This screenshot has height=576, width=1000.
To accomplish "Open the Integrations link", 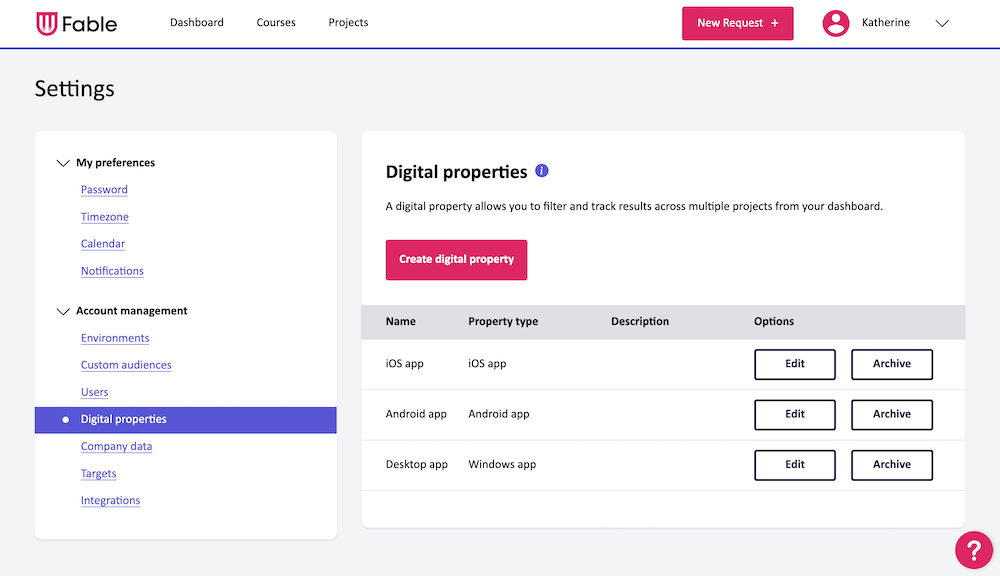I will (x=110, y=501).
